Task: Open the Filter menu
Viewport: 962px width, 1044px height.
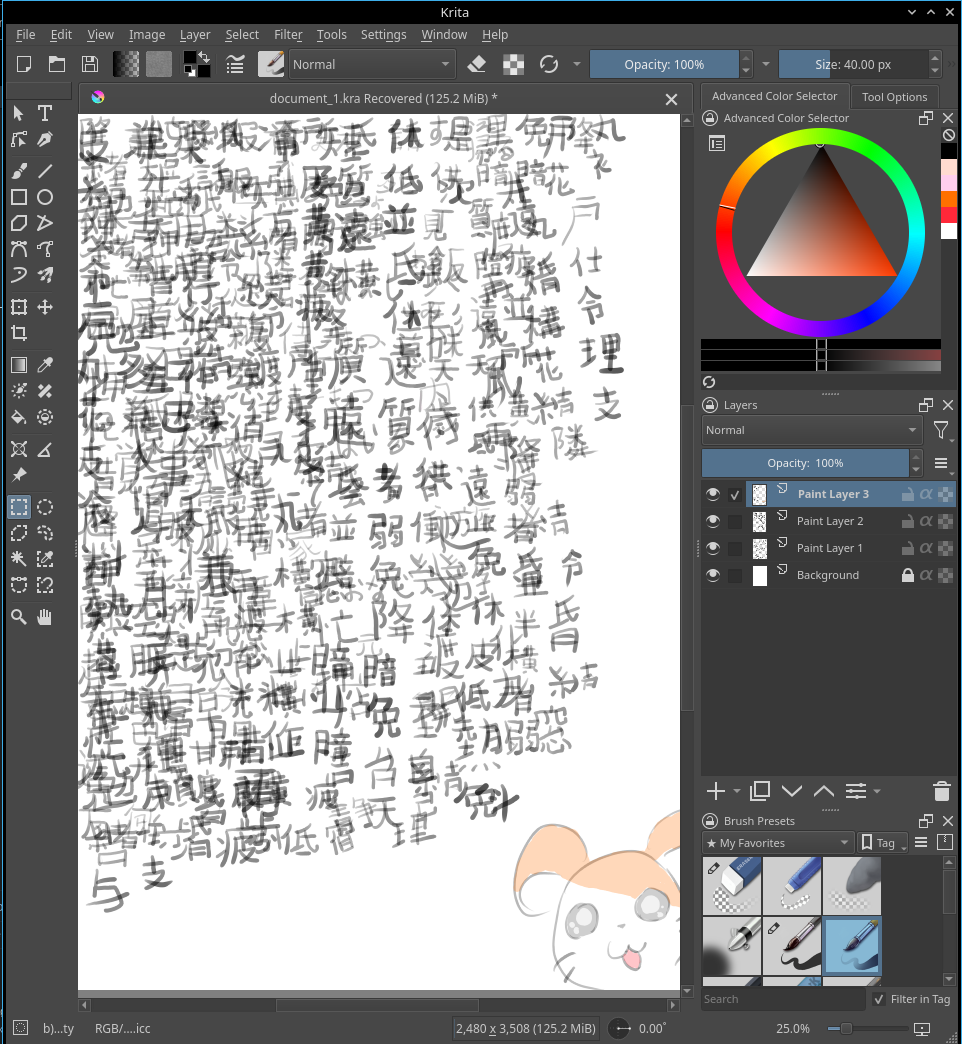Action: (x=288, y=35)
